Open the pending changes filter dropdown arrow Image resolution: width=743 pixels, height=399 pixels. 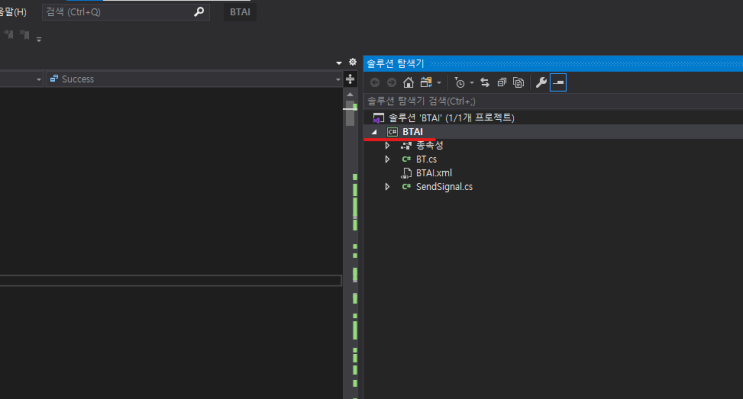[471, 83]
